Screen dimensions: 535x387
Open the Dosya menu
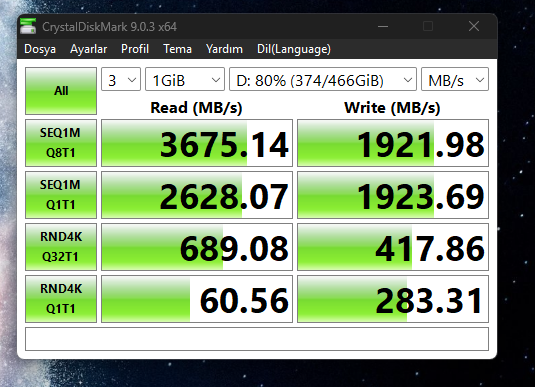tap(40, 49)
